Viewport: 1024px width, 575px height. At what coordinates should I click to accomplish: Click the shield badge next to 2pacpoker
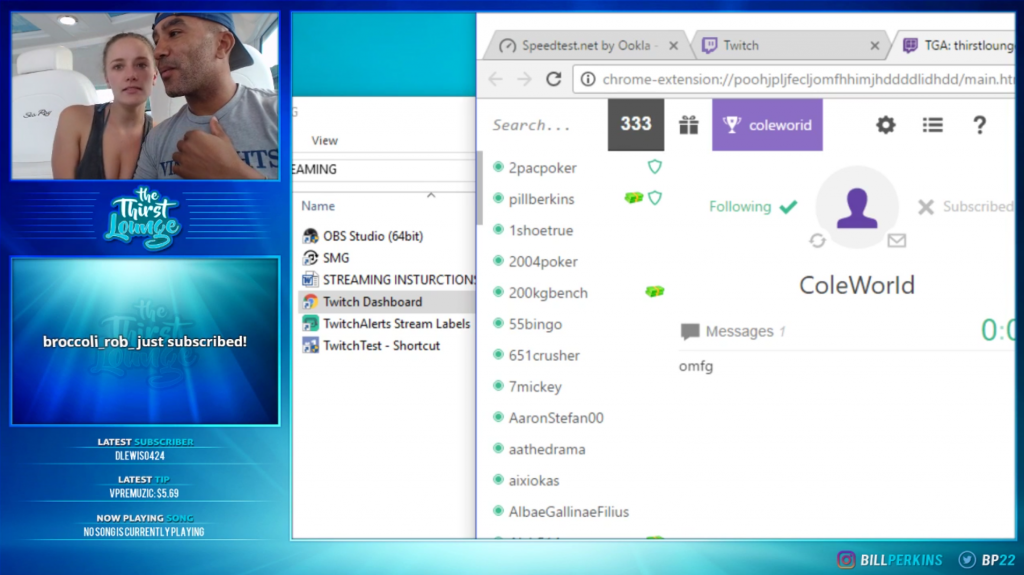(x=654, y=167)
